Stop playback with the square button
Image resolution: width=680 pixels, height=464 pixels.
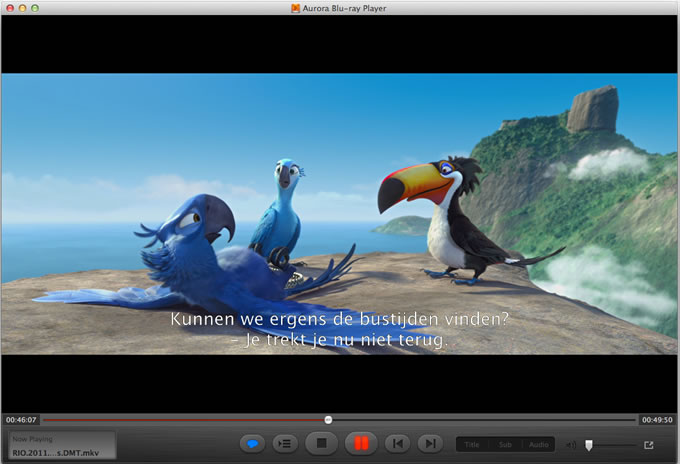(321, 444)
